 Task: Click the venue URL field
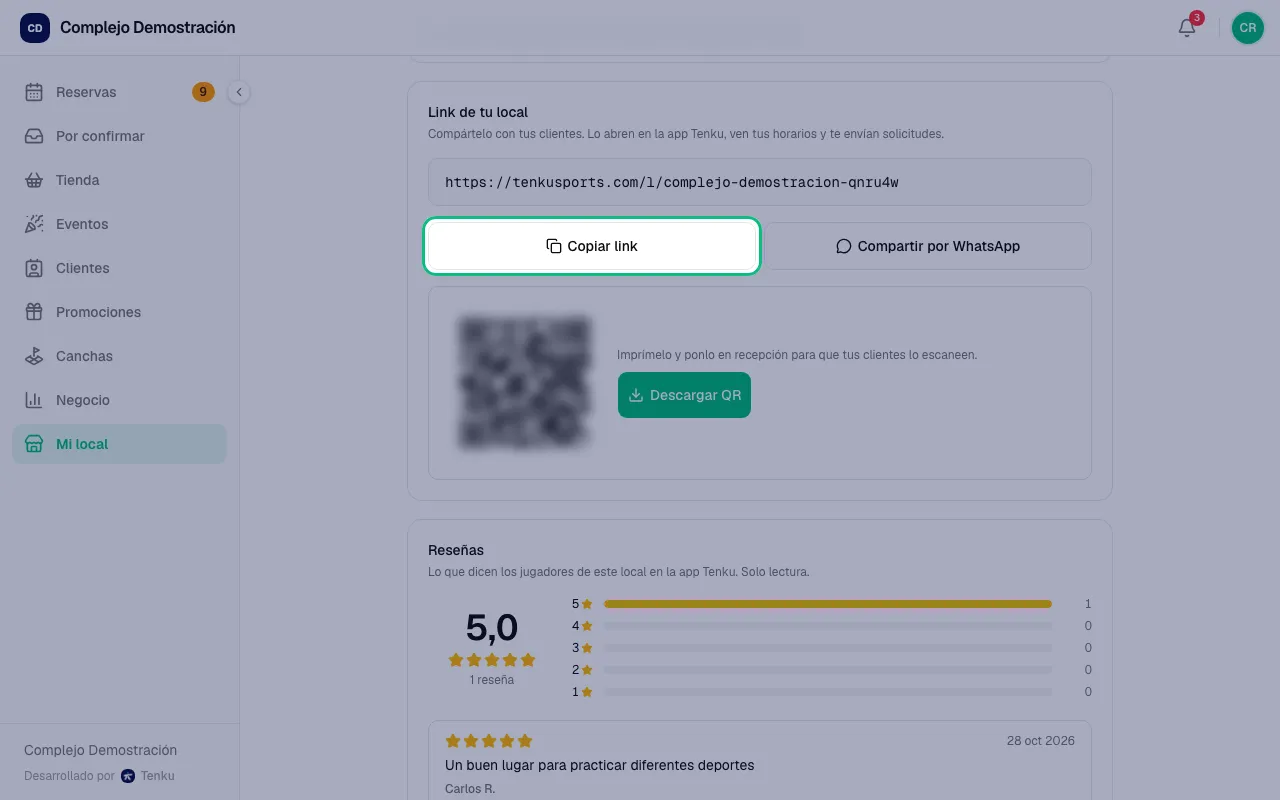click(x=760, y=182)
